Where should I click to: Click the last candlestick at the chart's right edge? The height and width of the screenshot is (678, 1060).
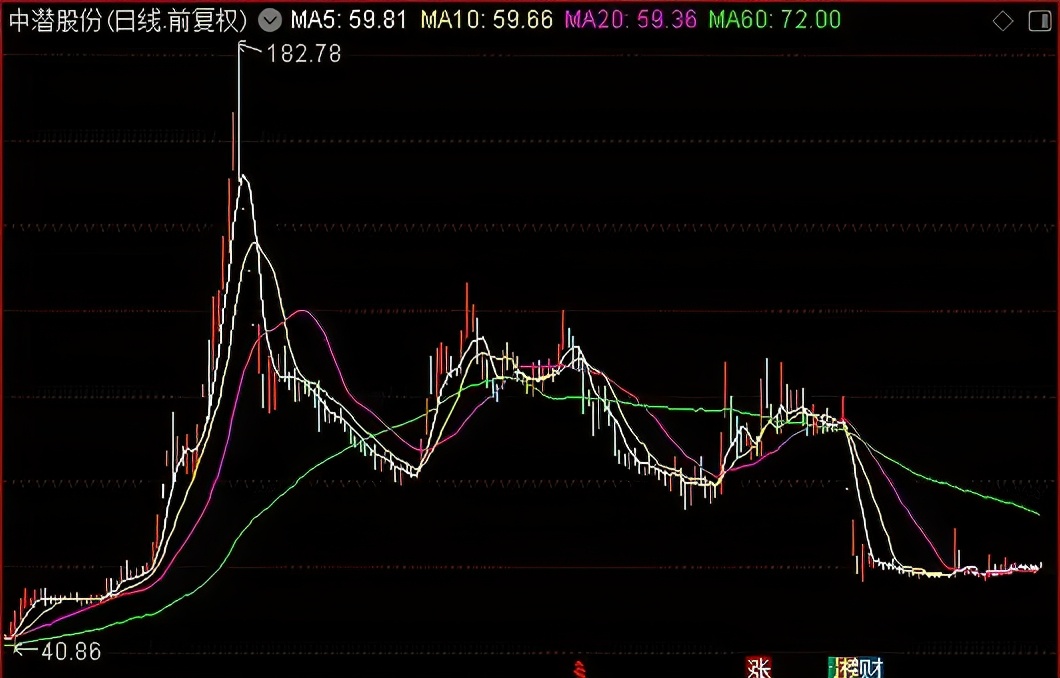1040,565
